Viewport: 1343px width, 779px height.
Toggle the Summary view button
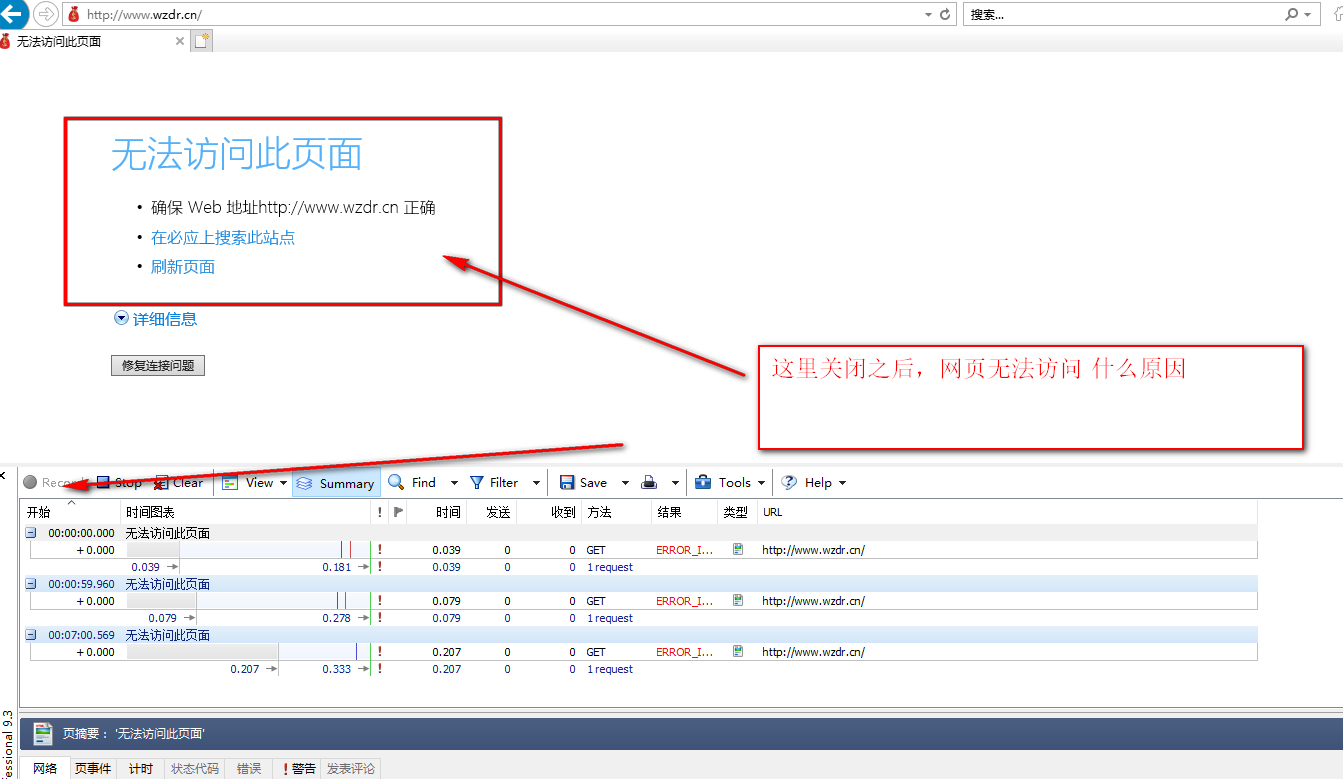pos(336,483)
